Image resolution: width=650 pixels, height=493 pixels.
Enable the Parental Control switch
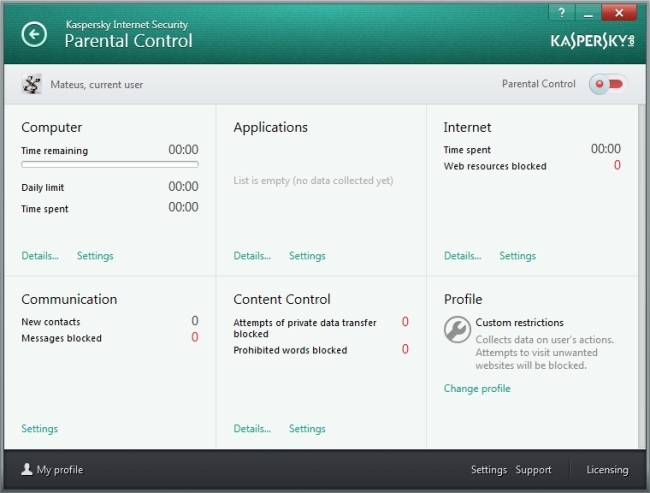point(608,84)
